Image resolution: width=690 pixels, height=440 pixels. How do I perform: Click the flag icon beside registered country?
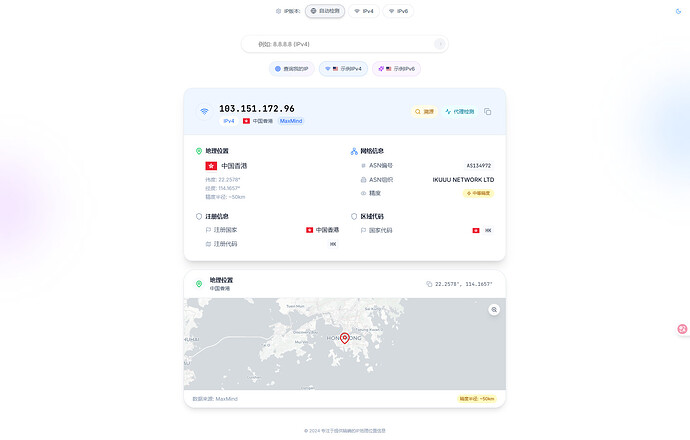coord(208,230)
